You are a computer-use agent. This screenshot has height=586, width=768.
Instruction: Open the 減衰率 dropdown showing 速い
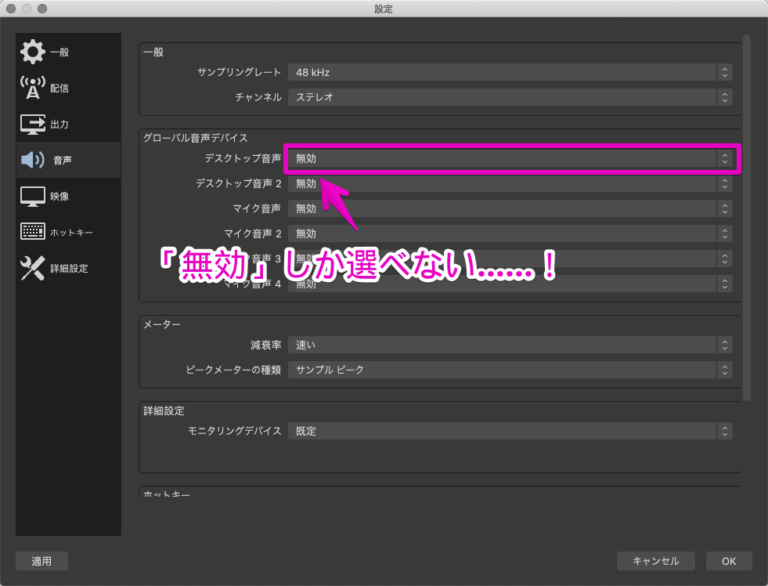pos(510,345)
